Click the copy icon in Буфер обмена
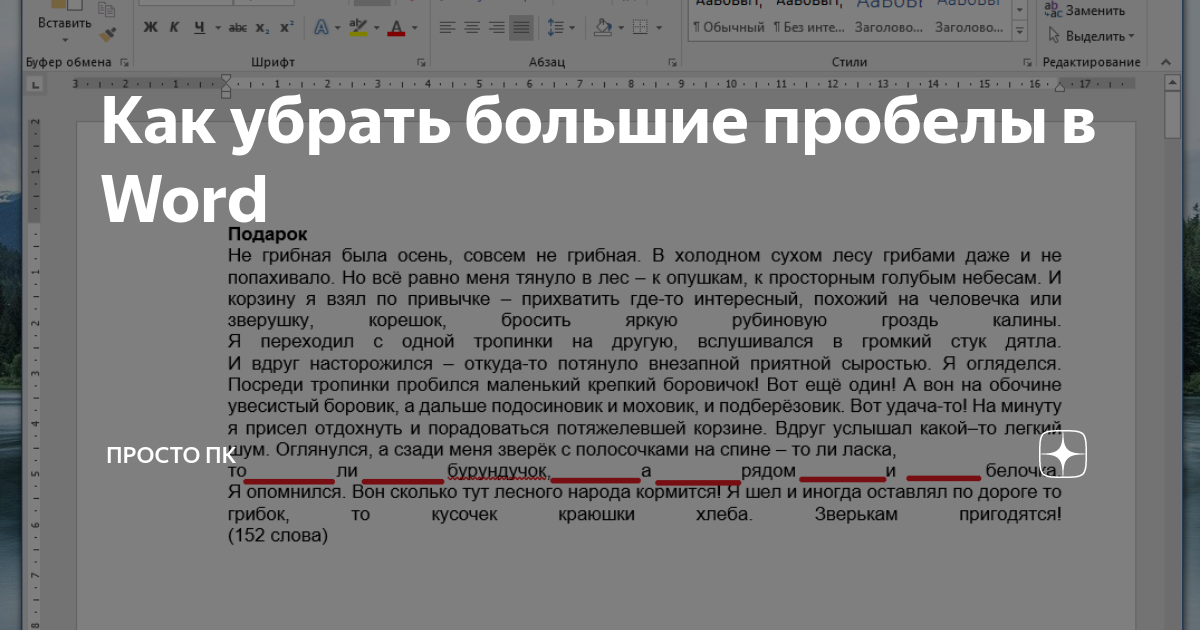This screenshot has width=1200, height=630. 106,9
